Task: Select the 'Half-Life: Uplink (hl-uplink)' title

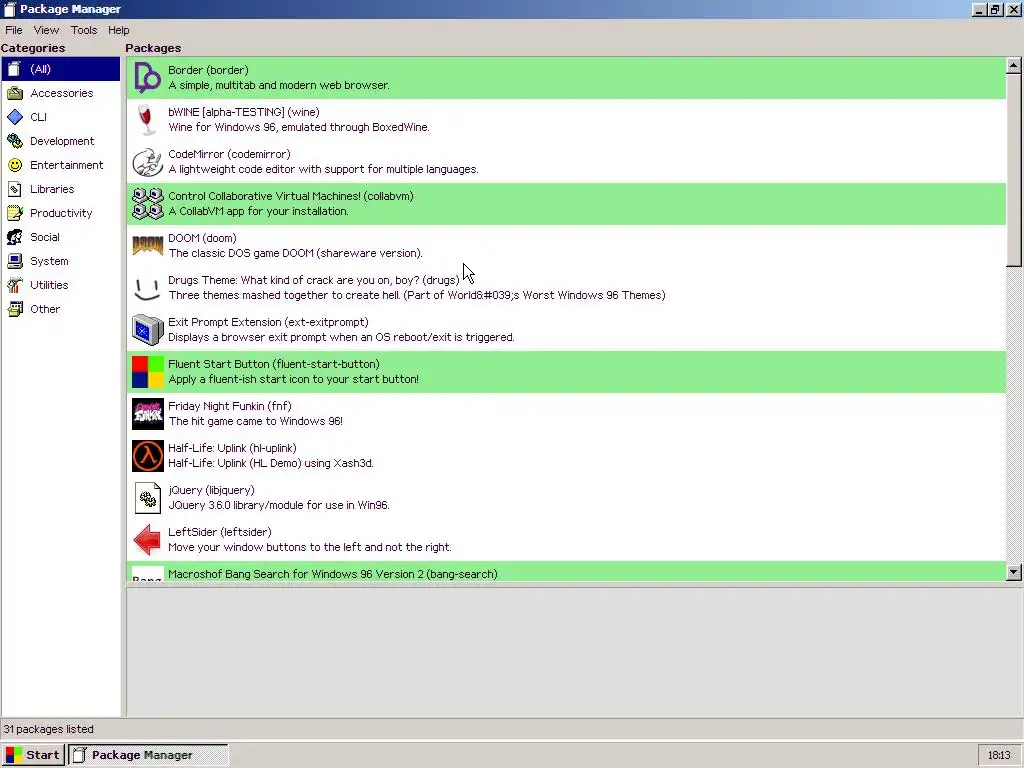Action: coord(232,448)
